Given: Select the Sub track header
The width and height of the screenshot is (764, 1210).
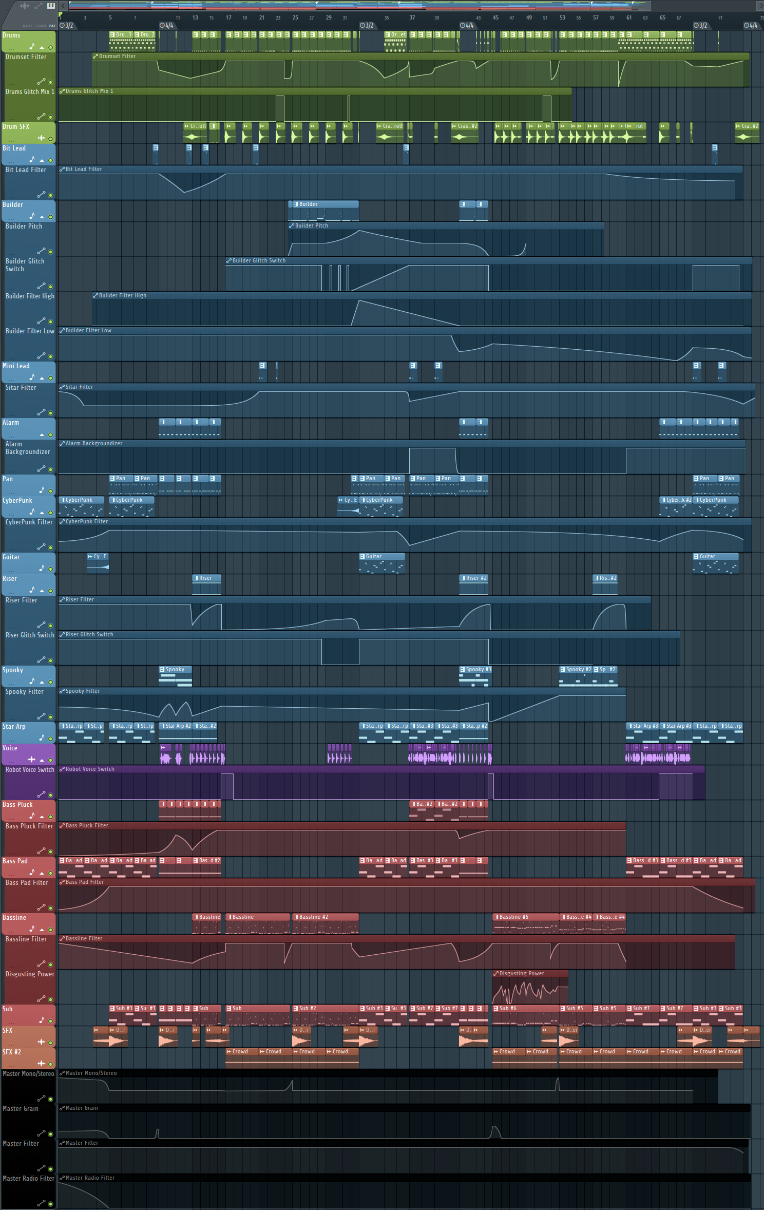Looking at the screenshot, I should (x=28, y=1015).
